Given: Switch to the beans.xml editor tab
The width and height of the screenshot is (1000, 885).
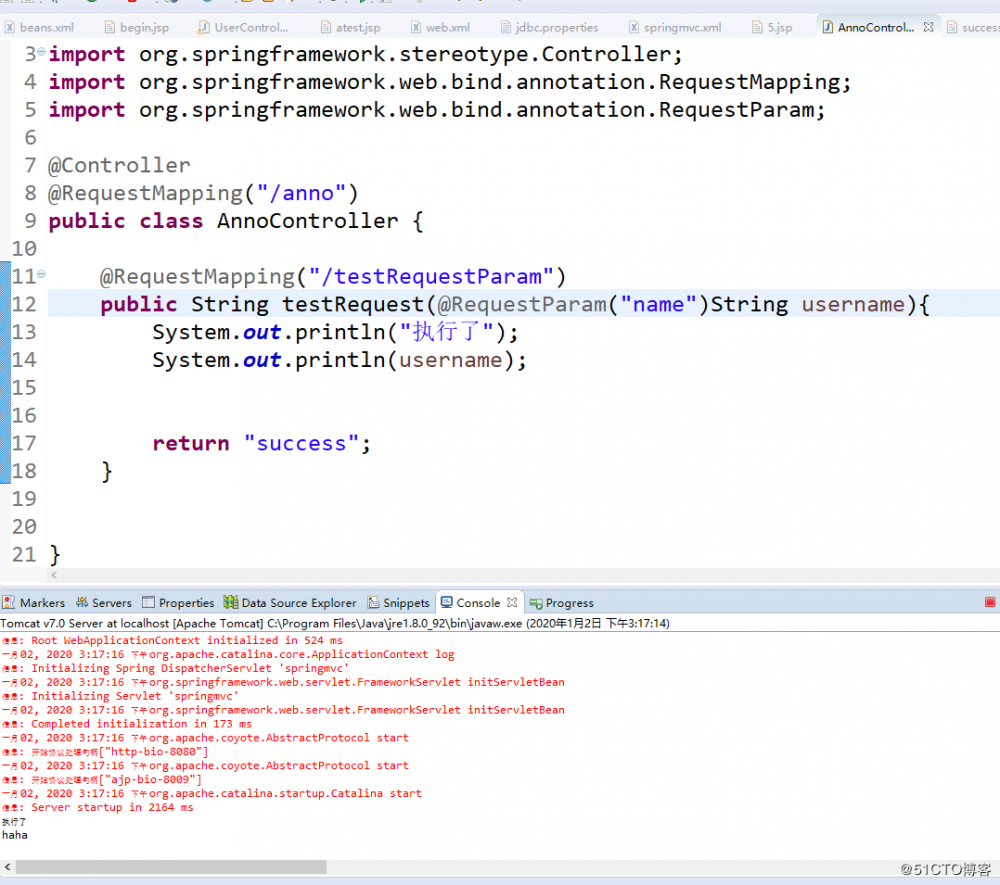Looking at the screenshot, I should (x=39, y=27).
